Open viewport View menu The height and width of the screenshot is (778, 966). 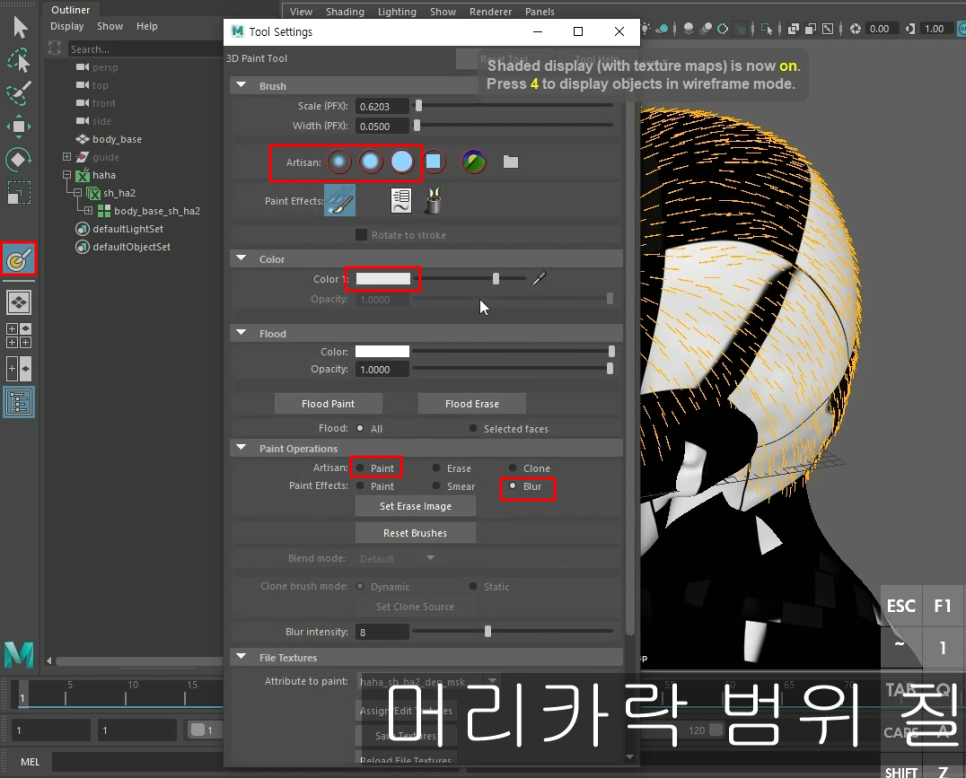coord(301,12)
